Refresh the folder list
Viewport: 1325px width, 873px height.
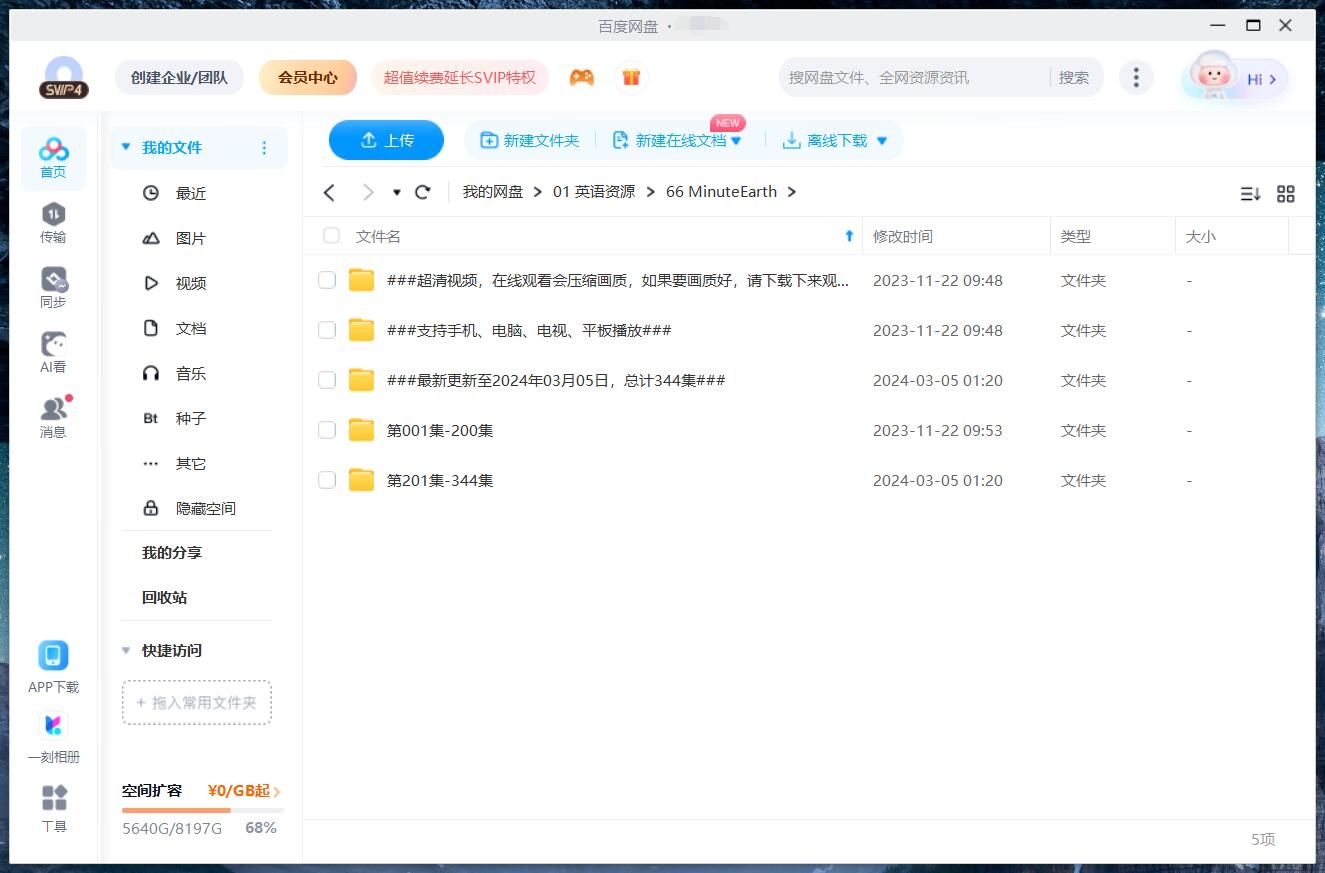pos(423,192)
